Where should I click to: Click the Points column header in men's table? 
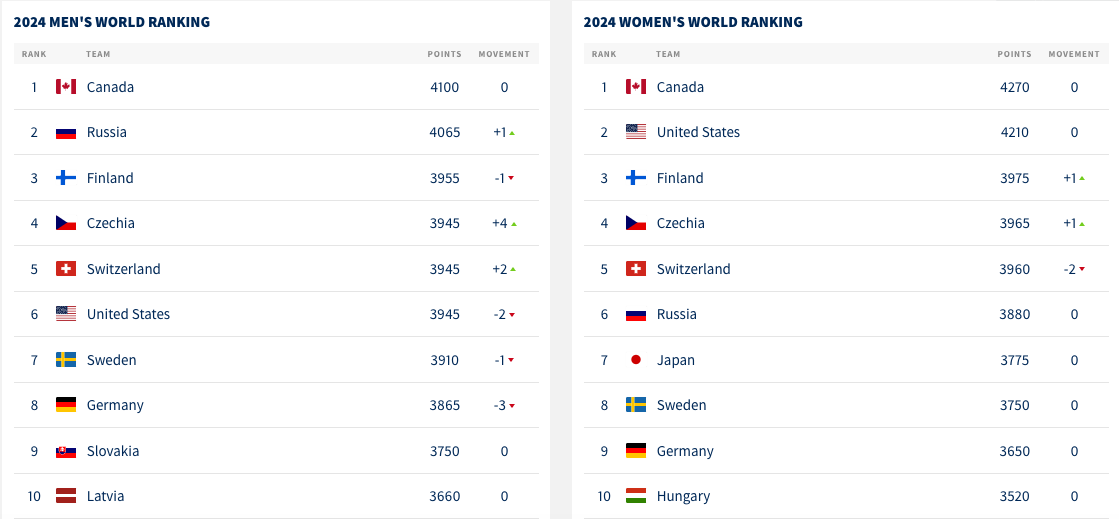[x=444, y=54]
